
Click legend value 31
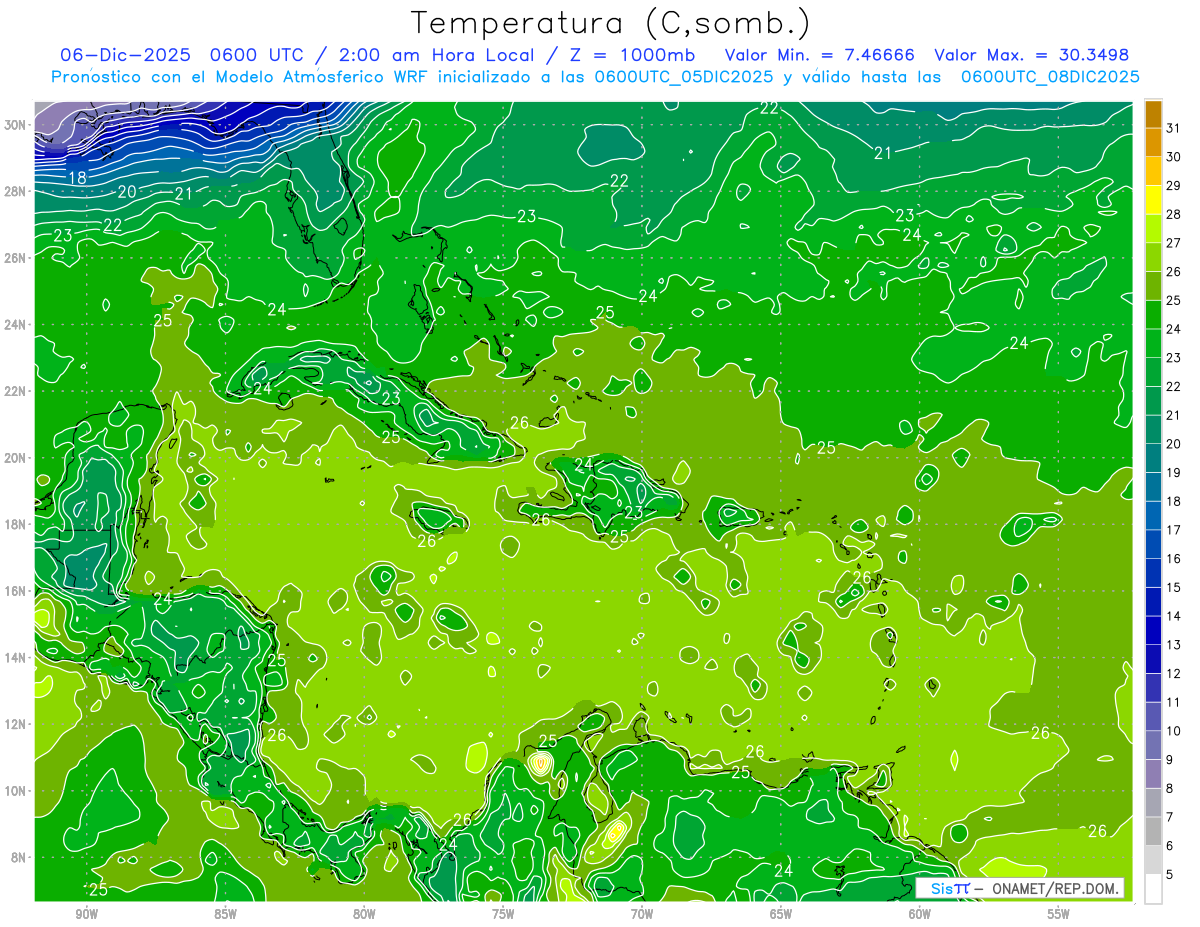coord(1174,127)
